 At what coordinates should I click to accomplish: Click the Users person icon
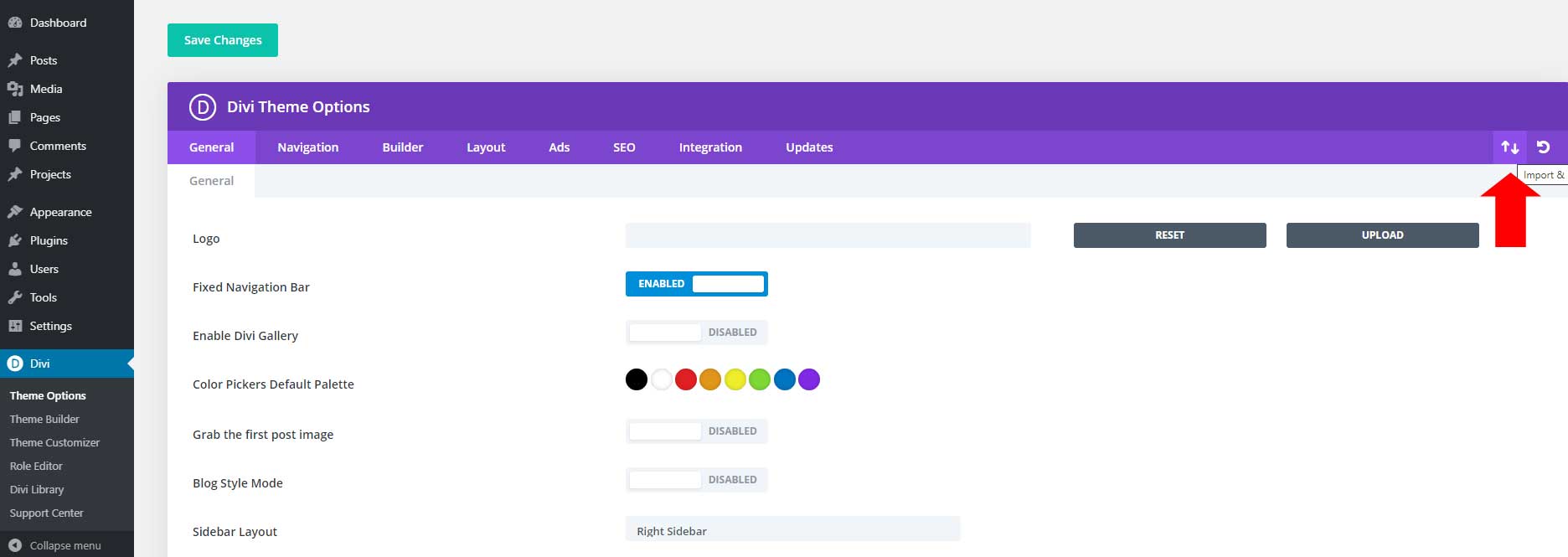tap(15, 269)
